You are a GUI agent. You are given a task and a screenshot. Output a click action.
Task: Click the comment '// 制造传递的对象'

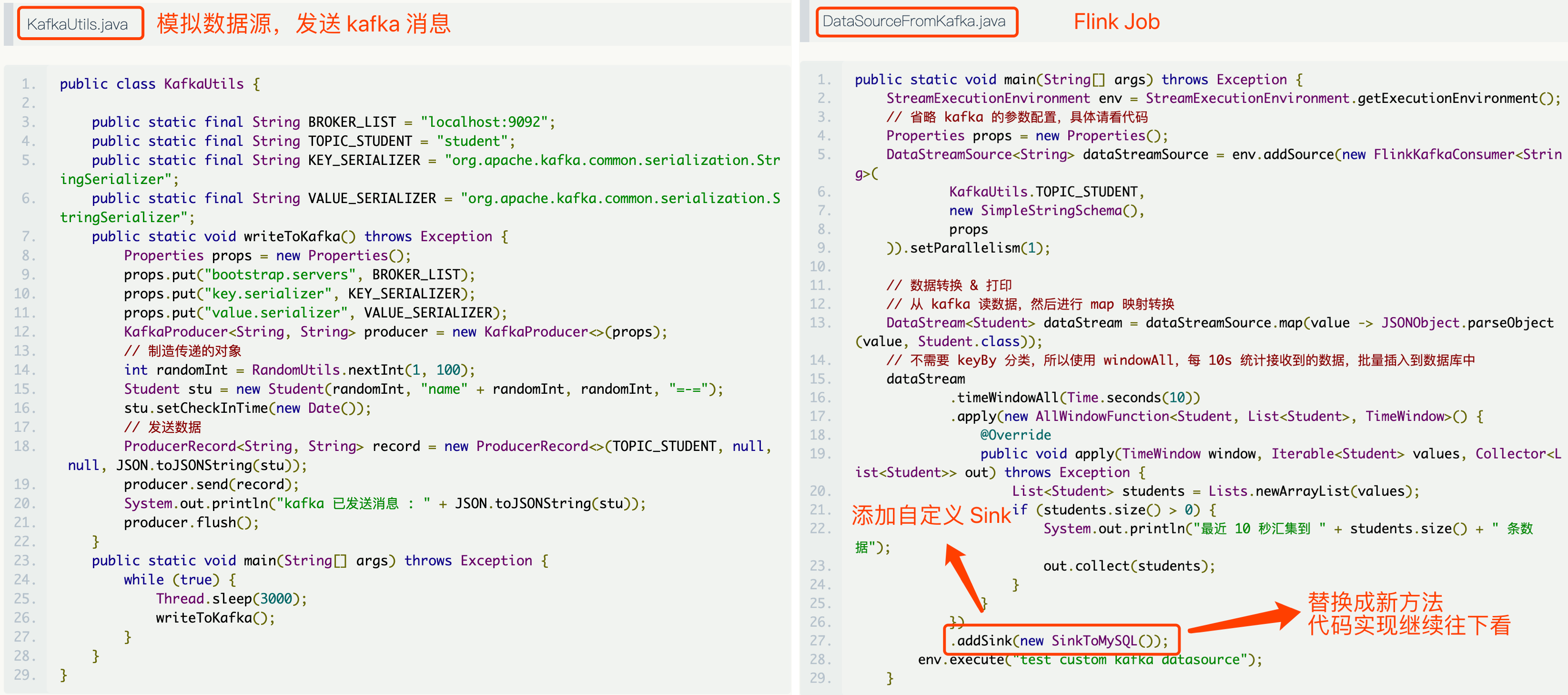(x=182, y=351)
